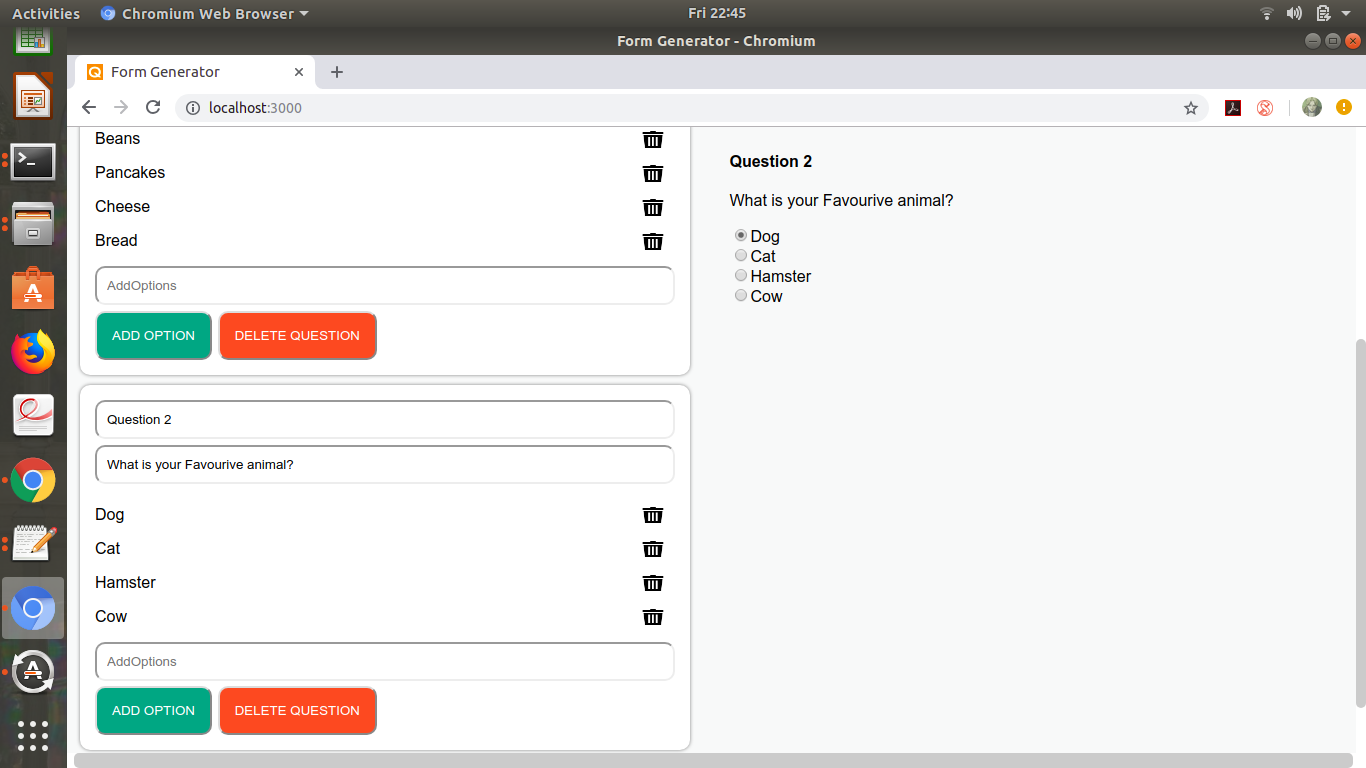
Task: Open the Chromium Web Browser title bar menu
Action: coord(203,13)
